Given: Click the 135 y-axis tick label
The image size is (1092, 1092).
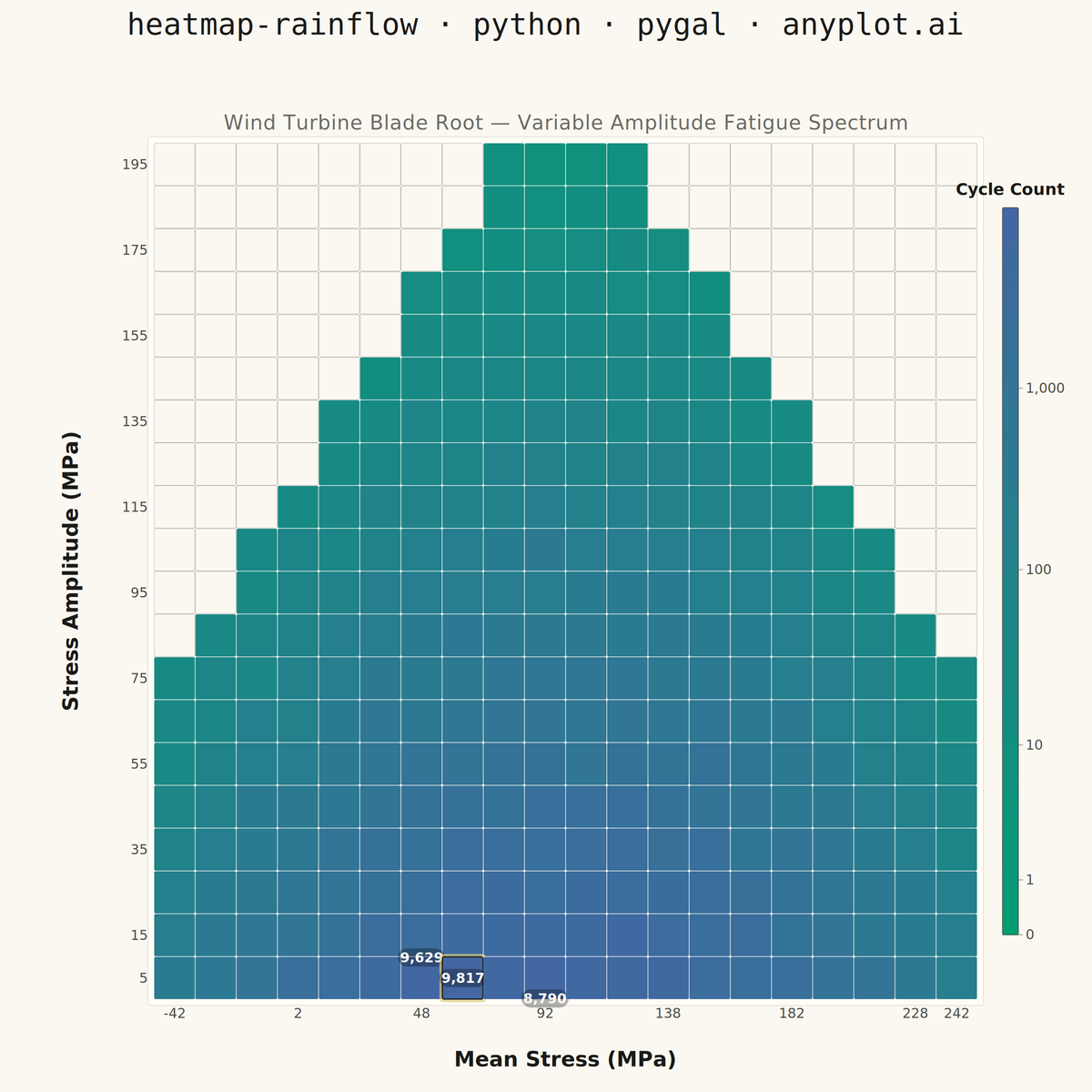Looking at the screenshot, I should (x=136, y=421).
